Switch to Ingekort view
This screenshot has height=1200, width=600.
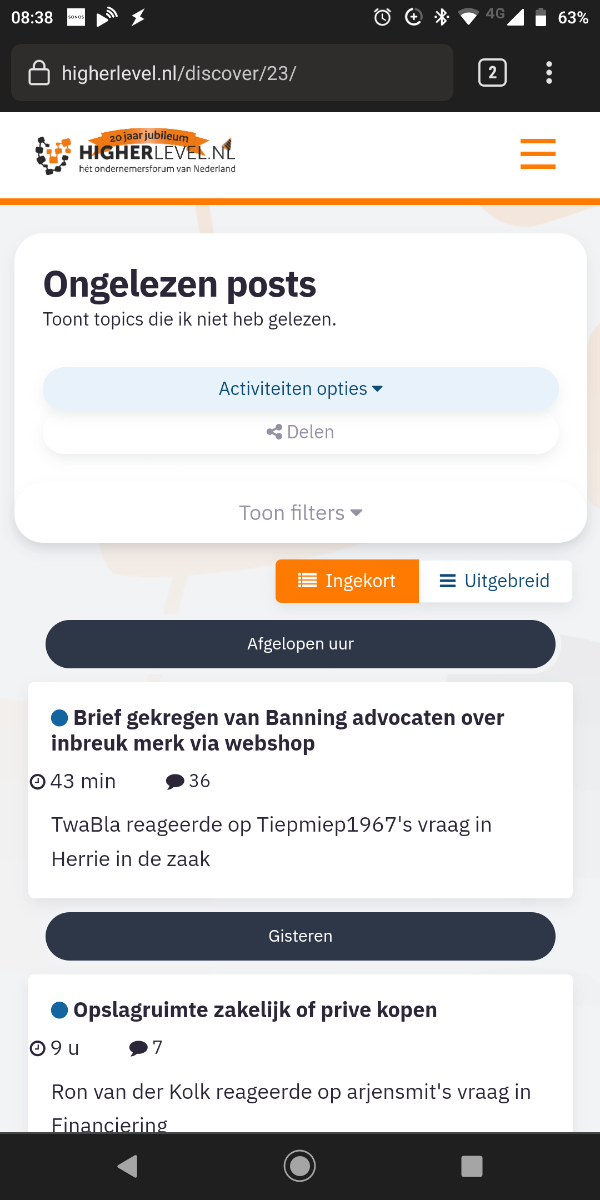tap(347, 581)
